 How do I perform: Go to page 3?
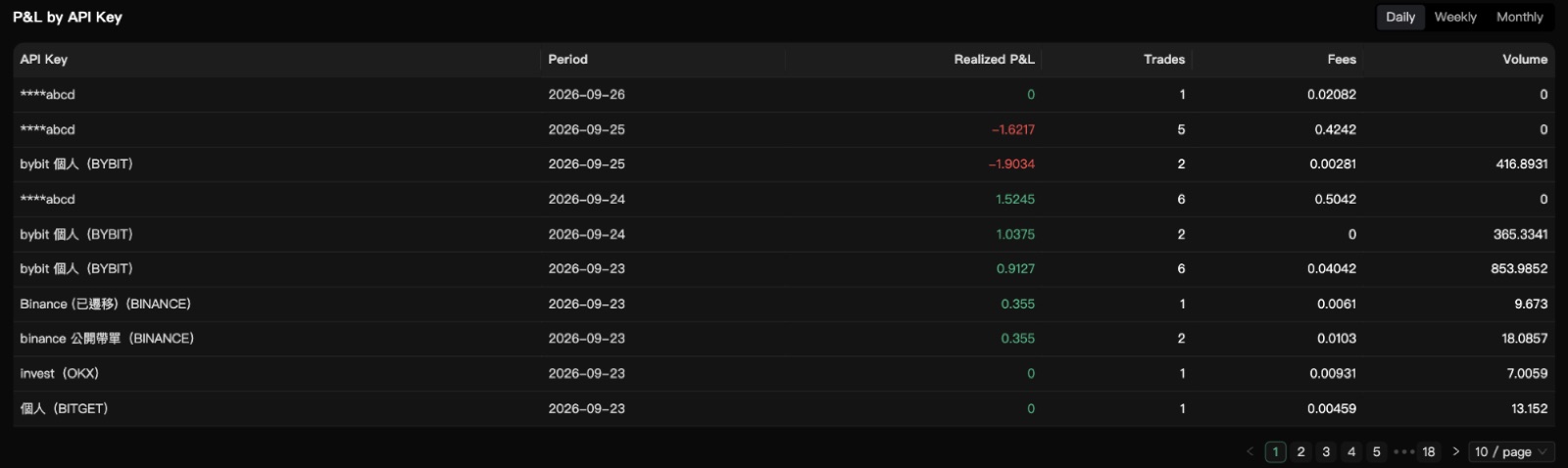[x=1326, y=451]
